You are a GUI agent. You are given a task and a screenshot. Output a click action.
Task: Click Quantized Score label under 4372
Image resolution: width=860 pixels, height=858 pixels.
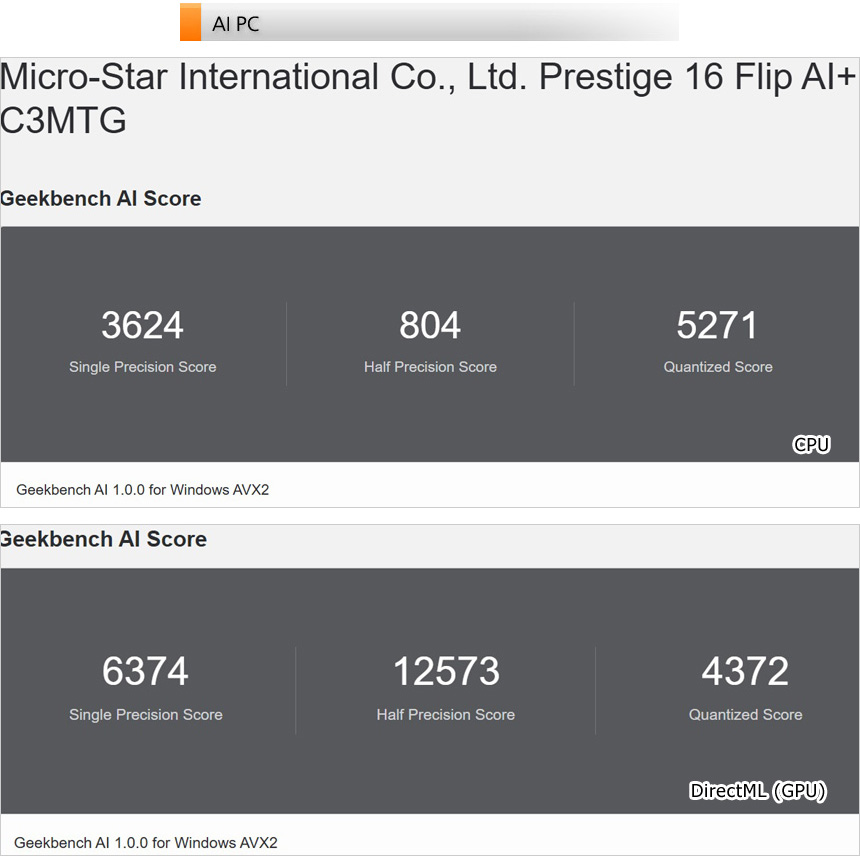coord(745,714)
